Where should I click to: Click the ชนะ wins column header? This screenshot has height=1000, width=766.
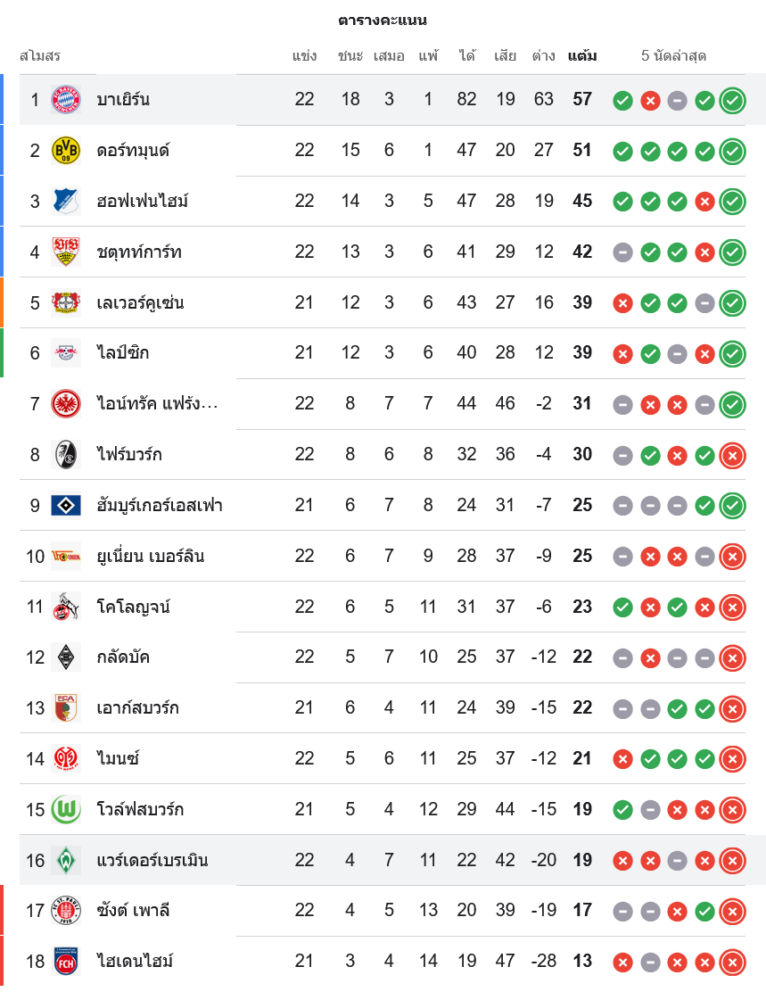(x=350, y=56)
